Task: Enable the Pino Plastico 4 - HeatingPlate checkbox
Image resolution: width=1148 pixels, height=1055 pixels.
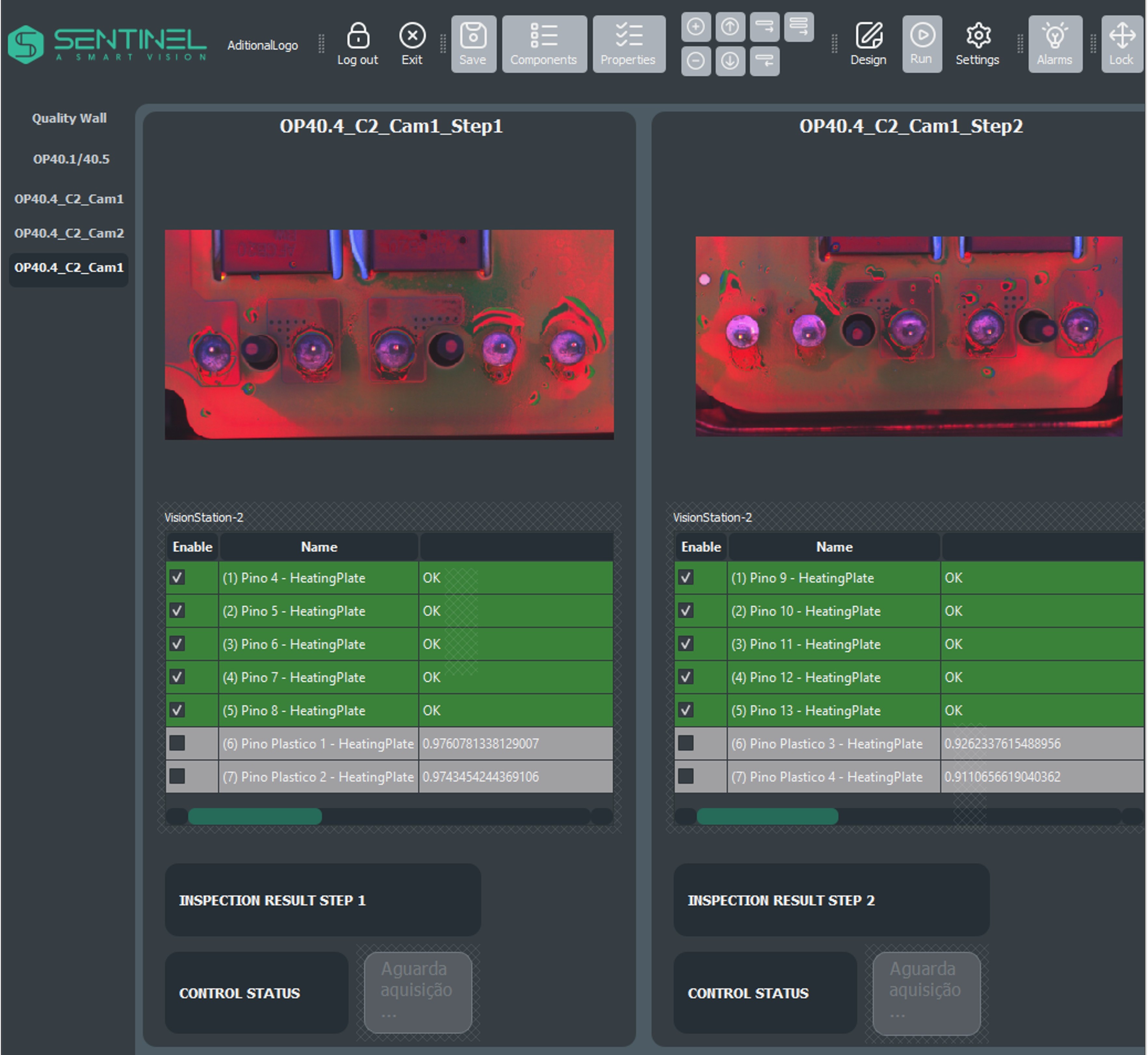Action: pyautogui.click(x=685, y=777)
